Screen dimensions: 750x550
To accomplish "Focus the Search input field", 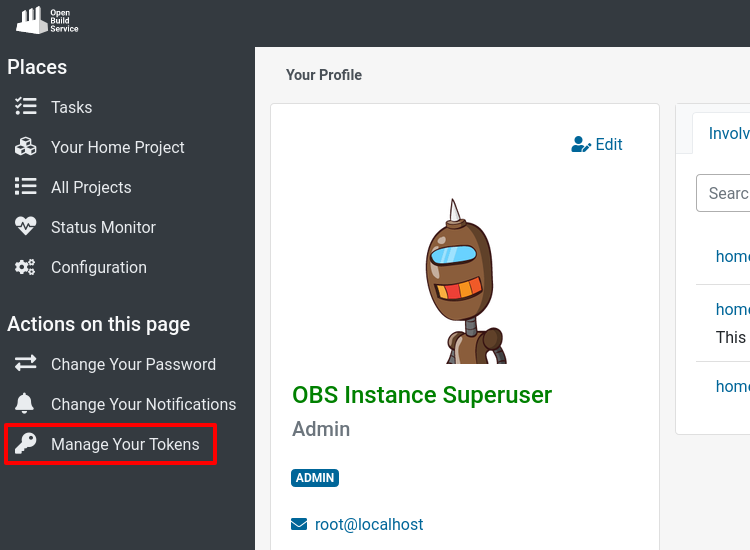I will click(x=725, y=193).
